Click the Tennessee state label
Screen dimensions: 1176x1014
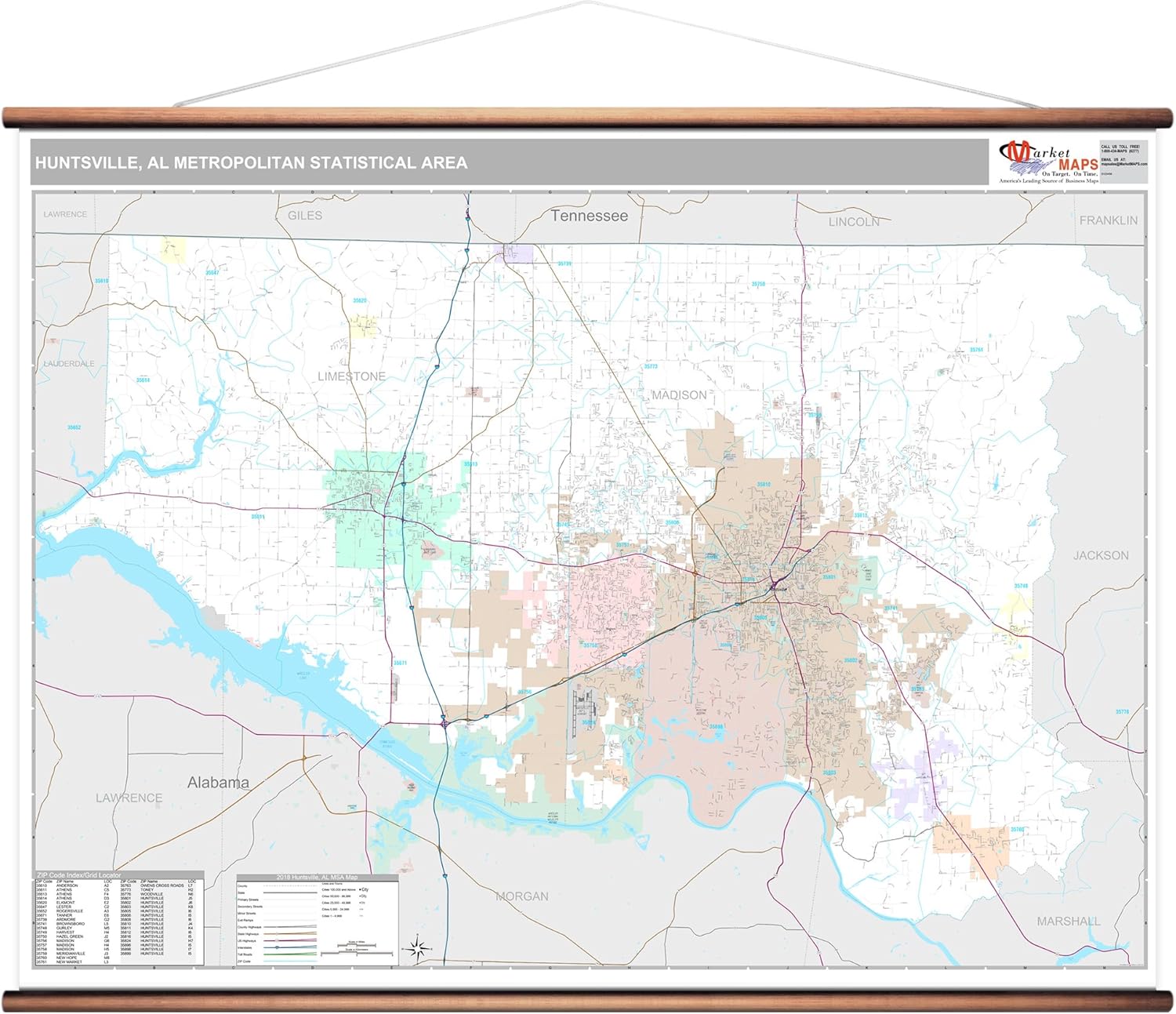pos(589,216)
